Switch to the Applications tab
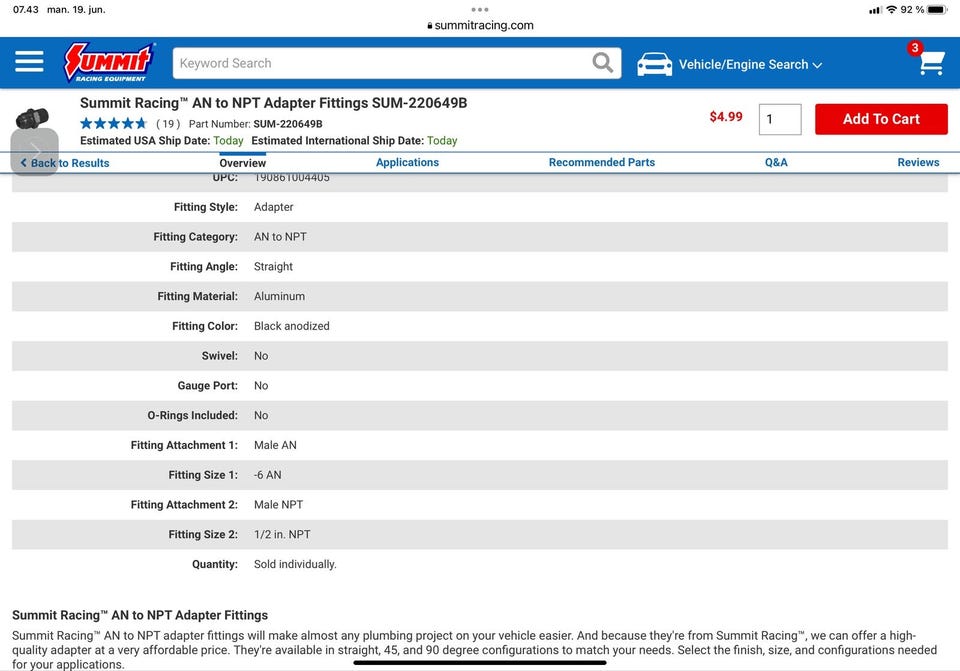Viewport: 960px width, 671px height. coord(407,162)
